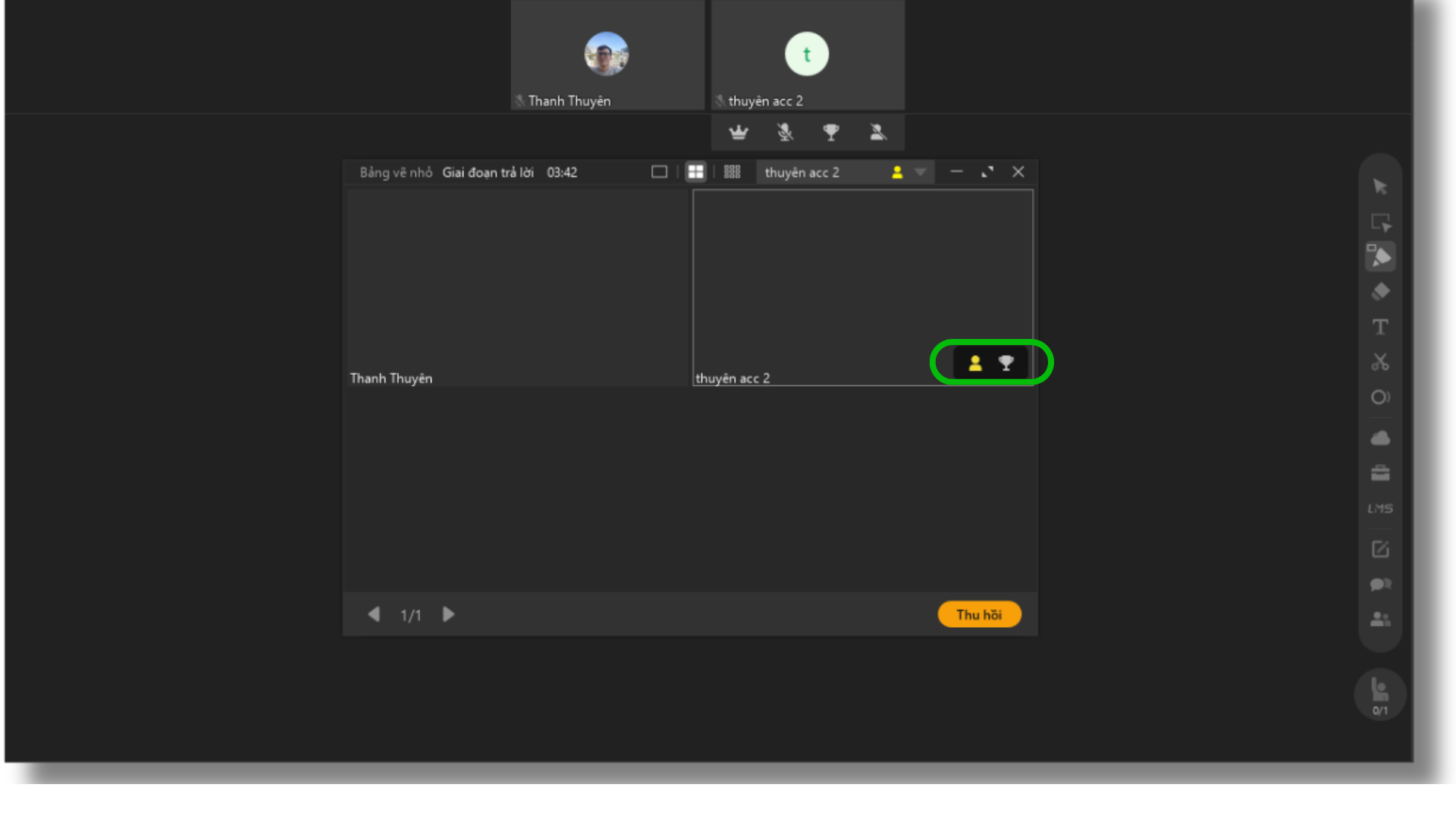
Task: Give crown presenter role to thuyên acc 2
Action: [738, 133]
